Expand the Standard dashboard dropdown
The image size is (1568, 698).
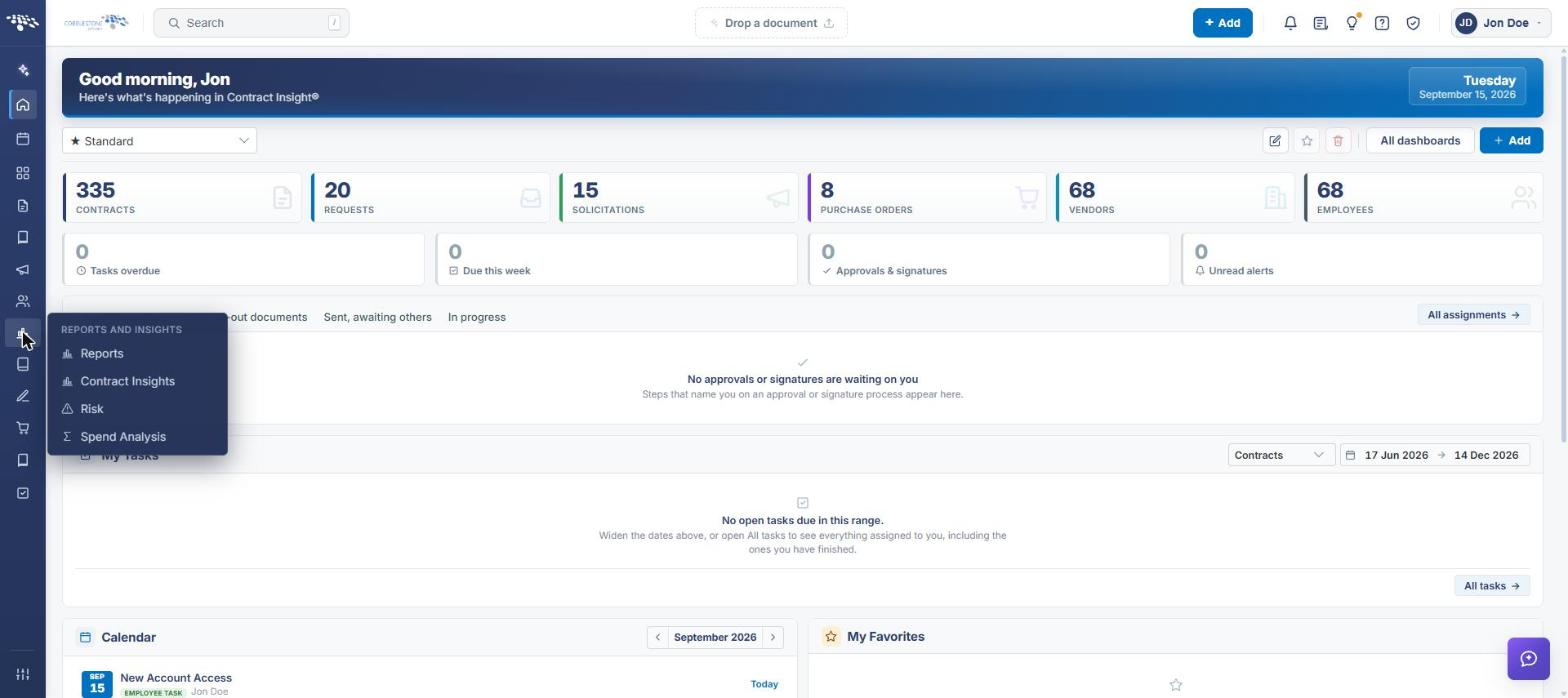(x=159, y=141)
